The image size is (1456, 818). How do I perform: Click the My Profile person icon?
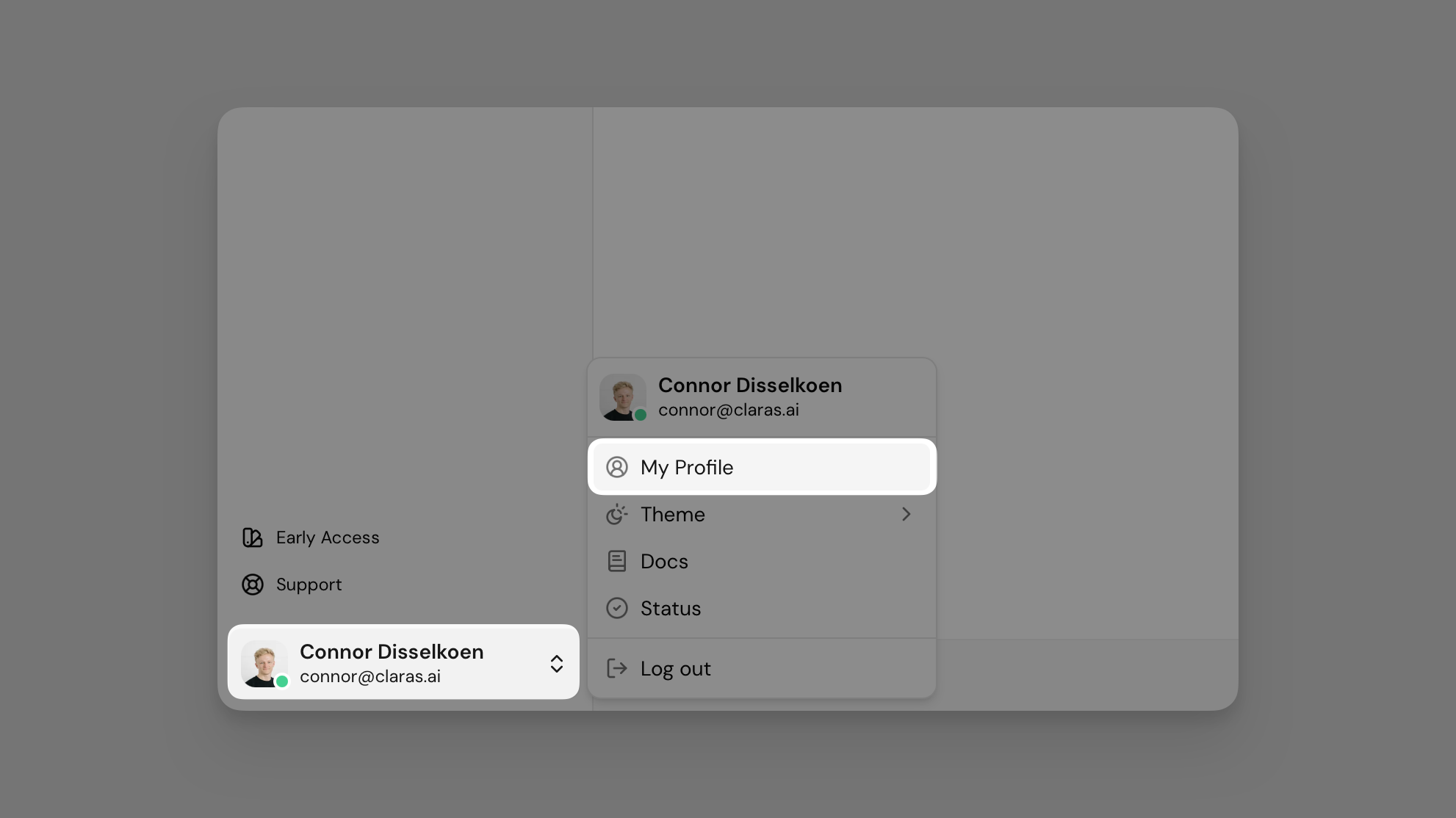click(617, 468)
